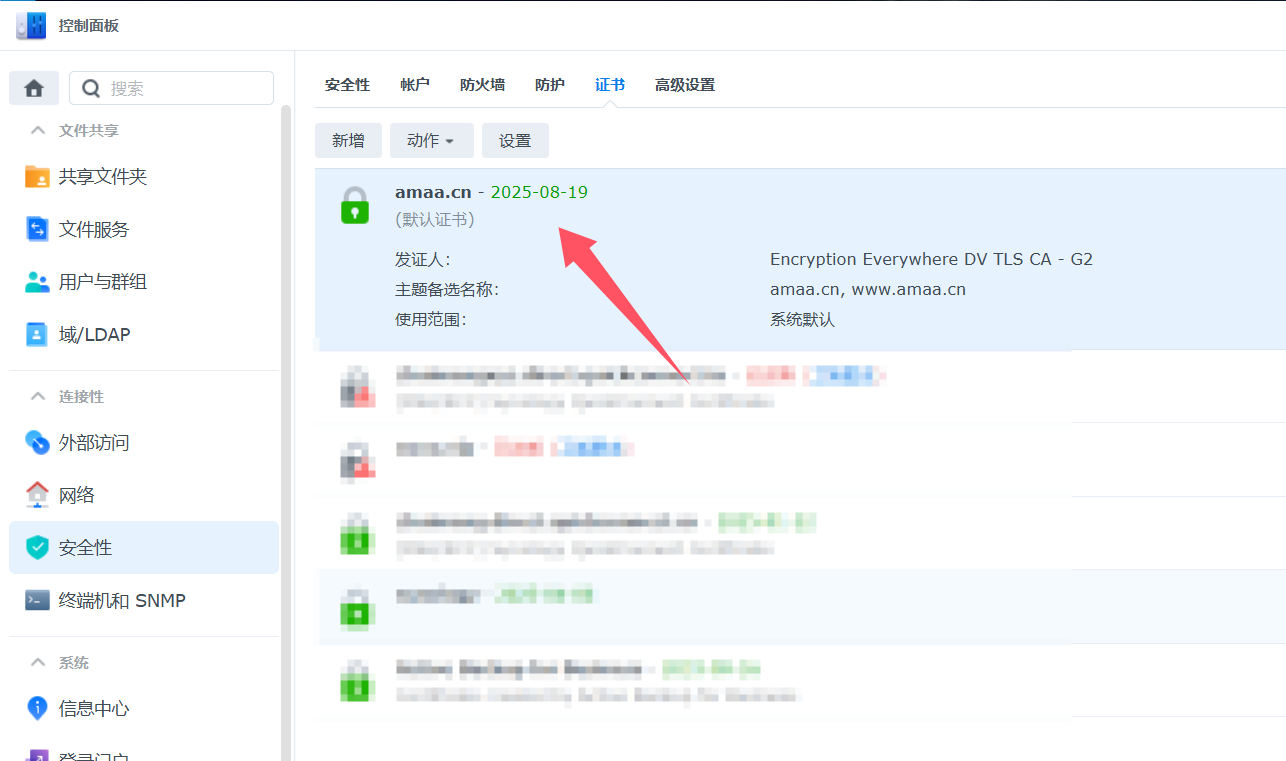
Task: Open 外部访问 external access icon
Action: click(x=37, y=442)
